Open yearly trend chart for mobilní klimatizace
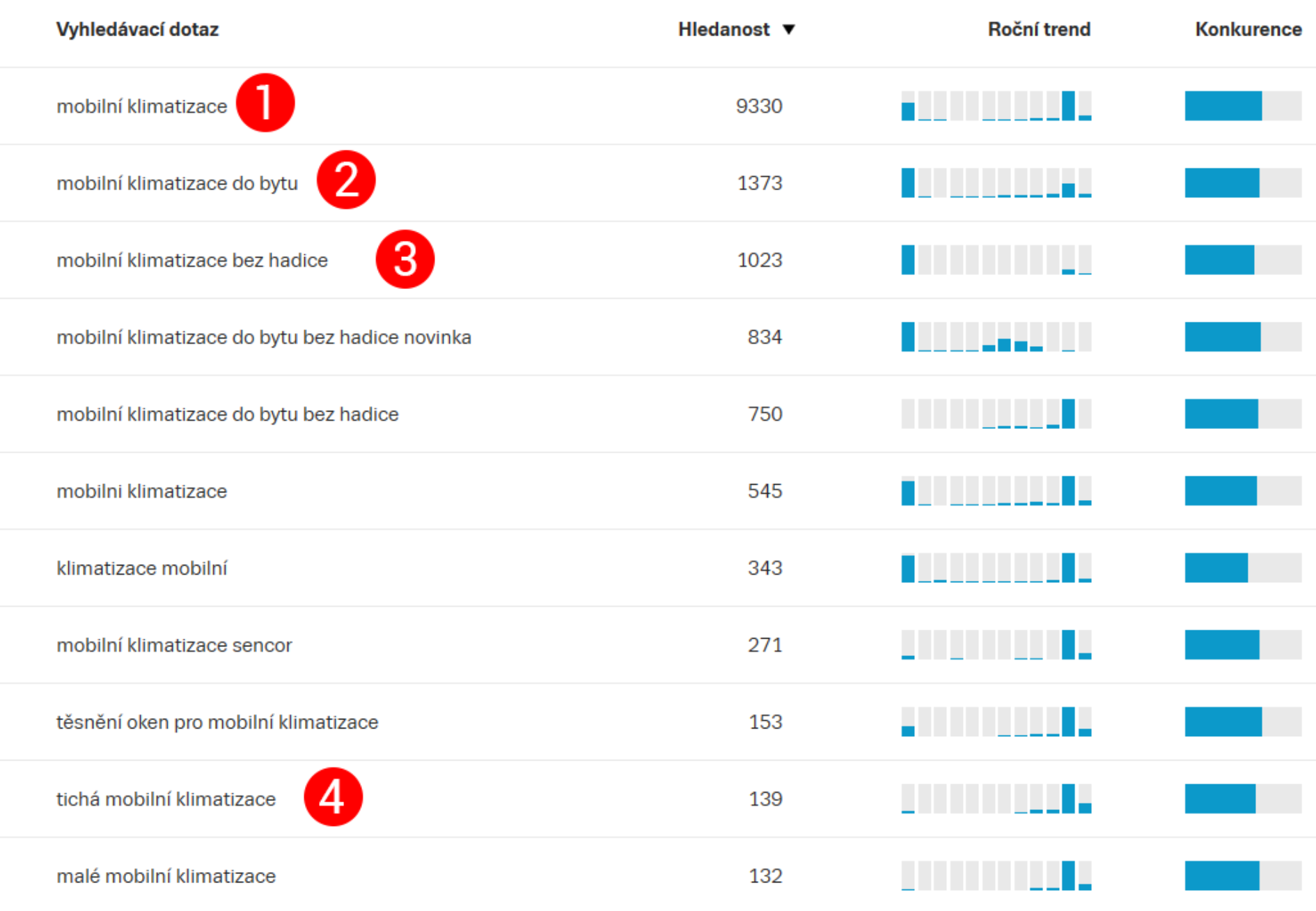1316x911 pixels. pyautogui.click(x=996, y=106)
